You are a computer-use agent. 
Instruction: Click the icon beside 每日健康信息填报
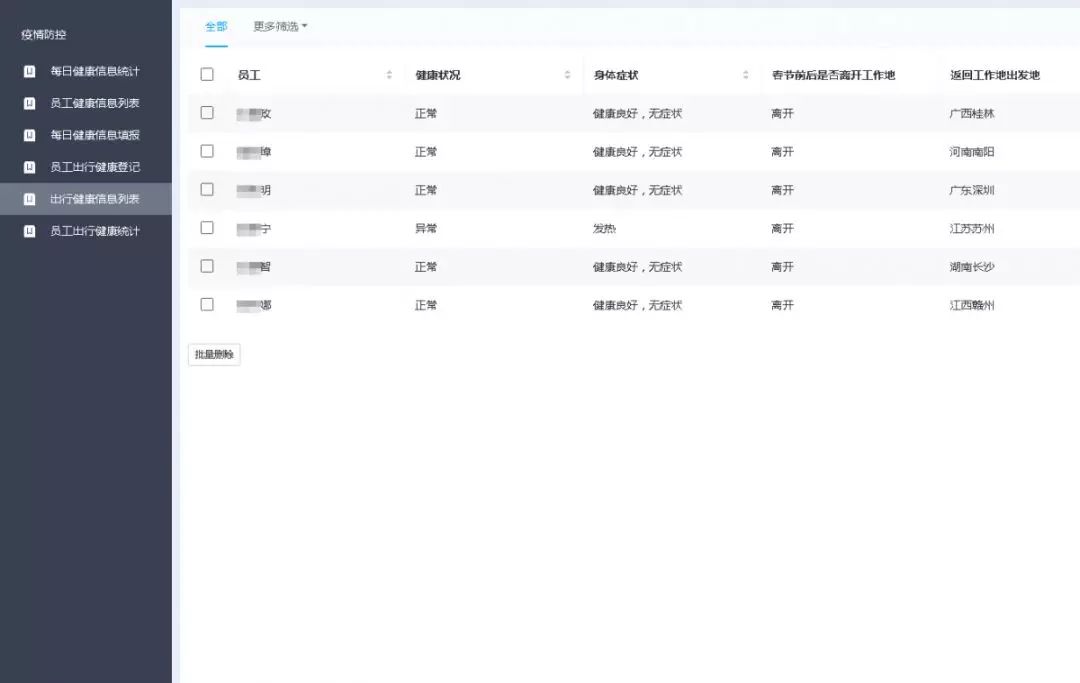(29, 135)
